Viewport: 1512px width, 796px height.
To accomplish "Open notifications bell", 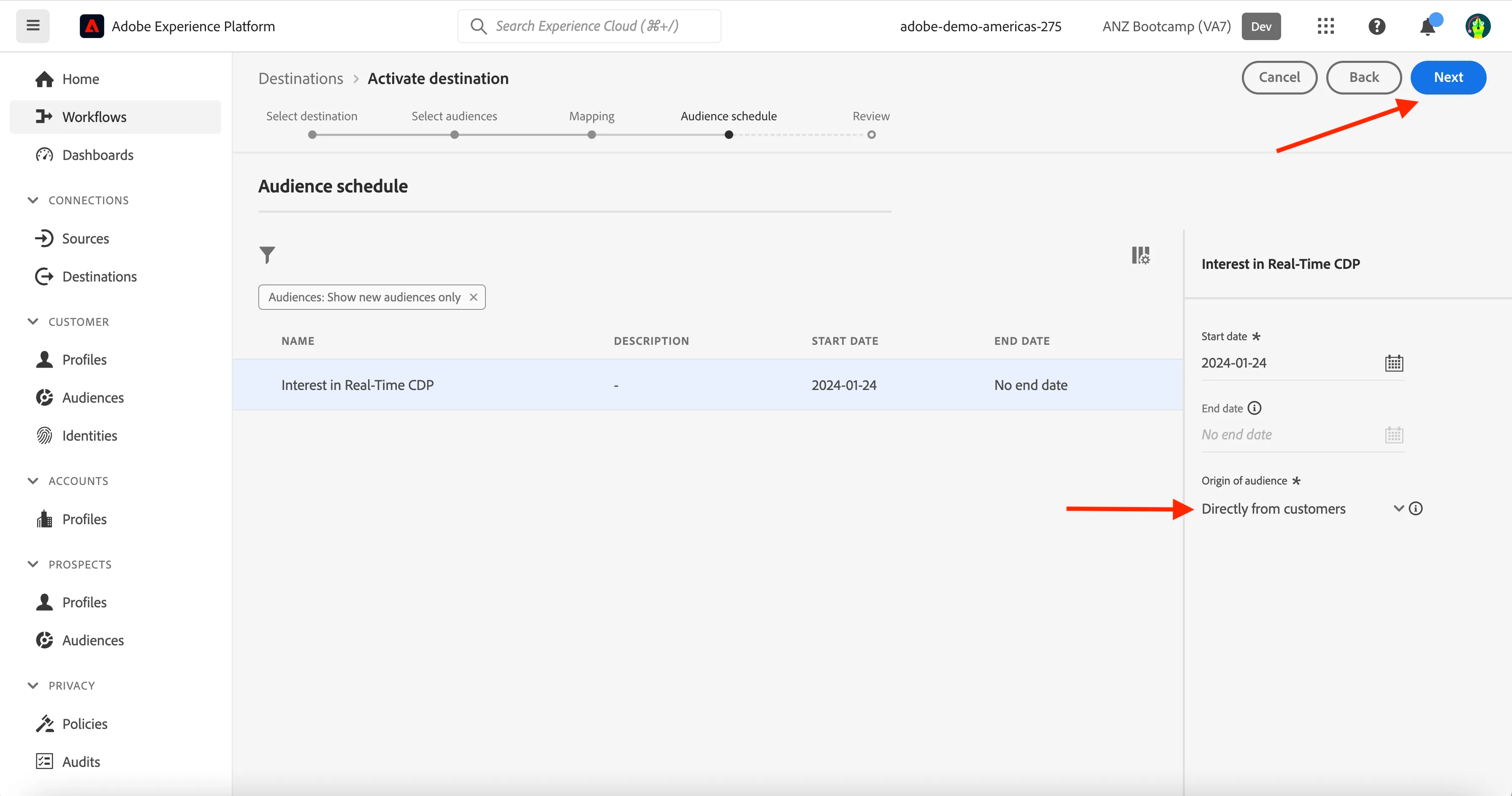I will click(1428, 27).
